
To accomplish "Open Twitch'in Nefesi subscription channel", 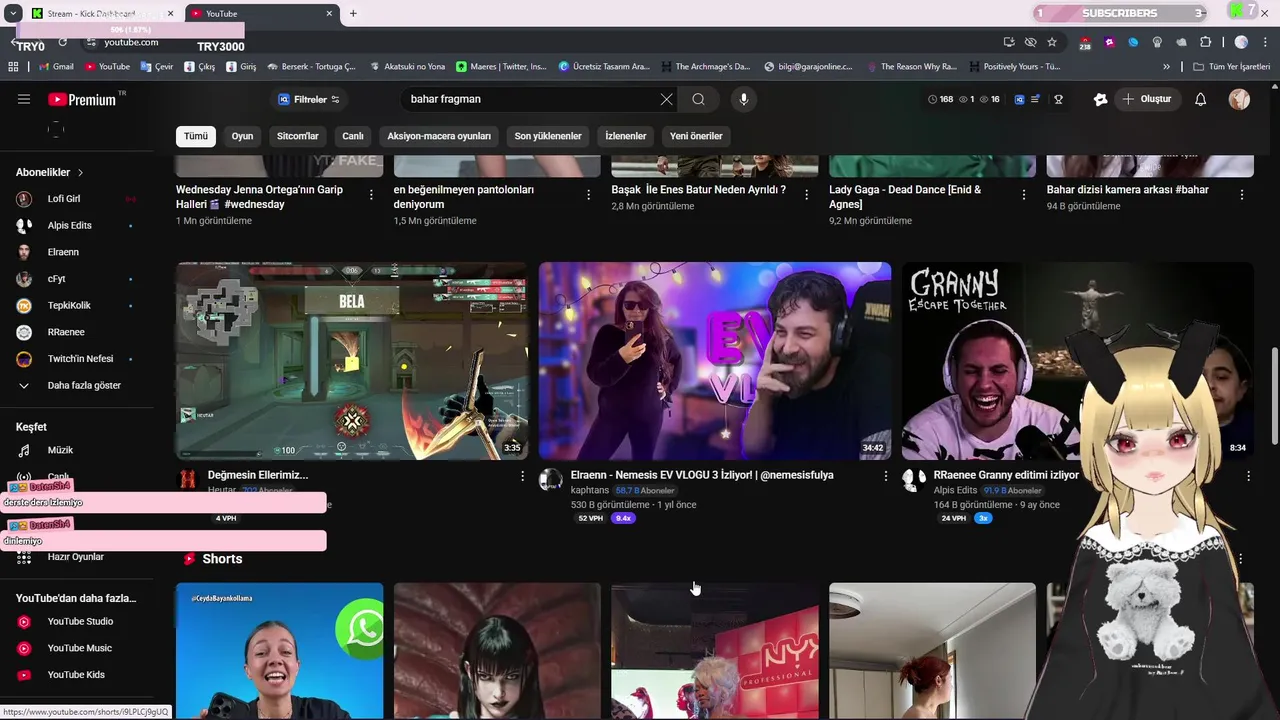I will tap(82, 358).
